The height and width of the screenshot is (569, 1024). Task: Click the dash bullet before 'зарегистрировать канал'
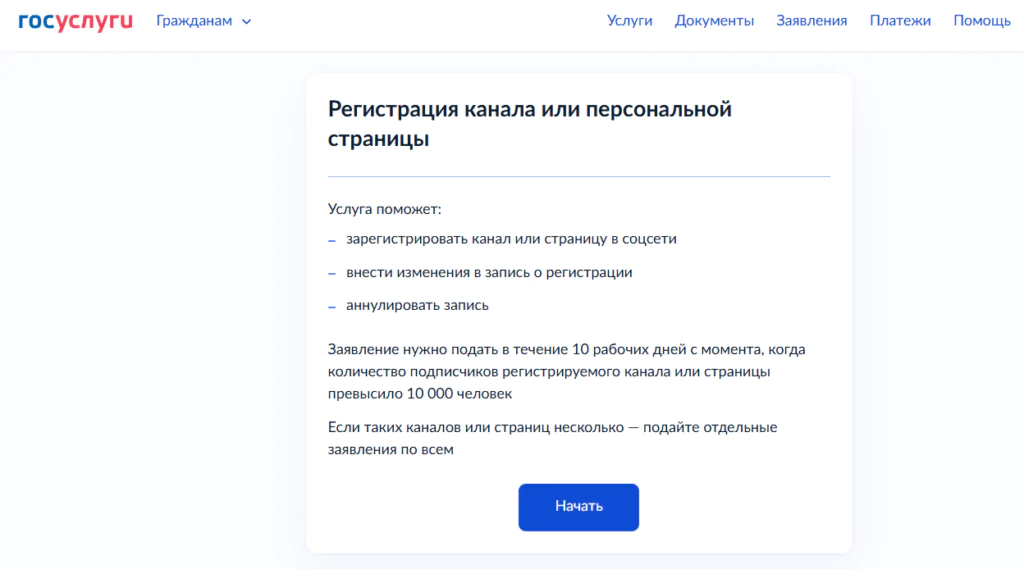click(x=332, y=240)
